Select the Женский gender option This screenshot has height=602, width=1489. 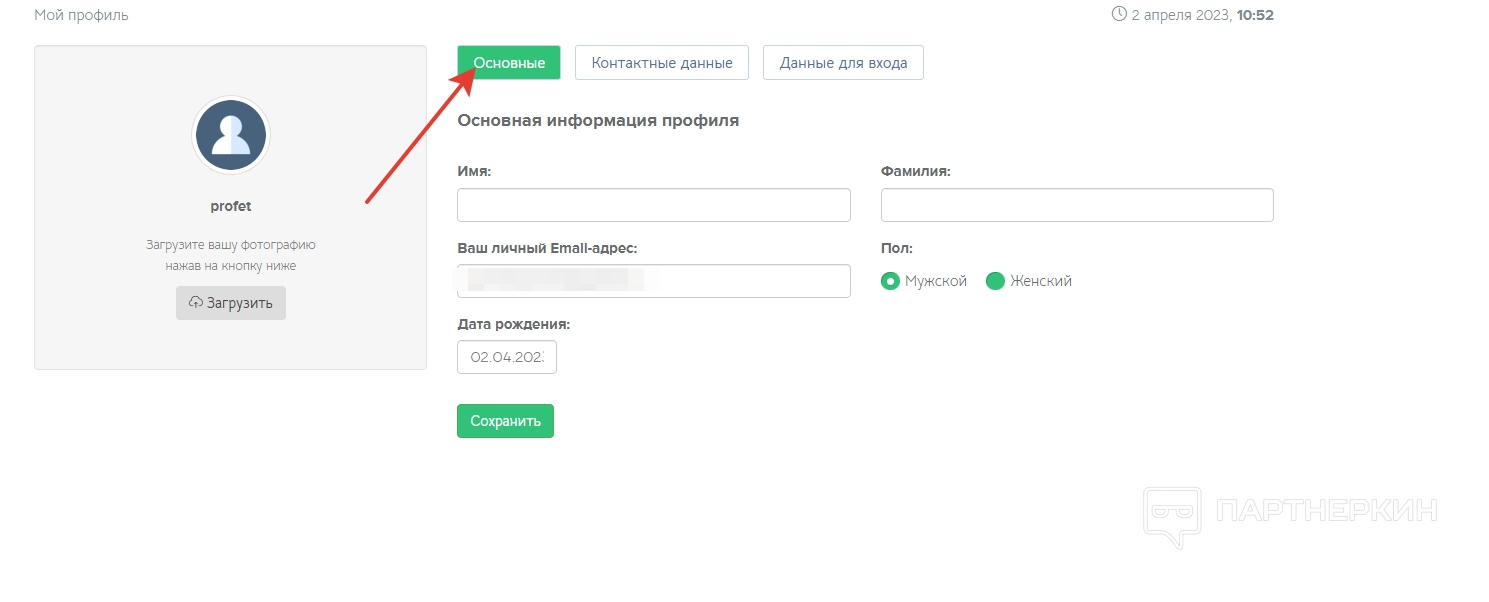995,281
